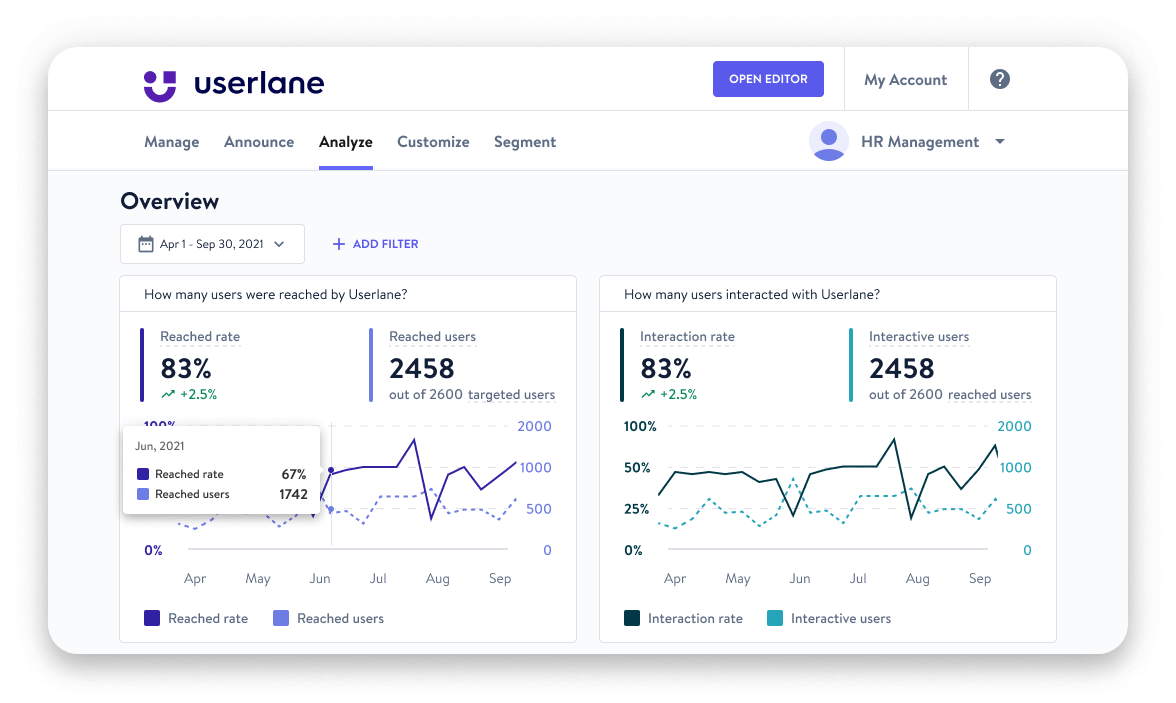Image resolution: width=1176 pixels, height=703 pixels.
Task: Click the trend arrow next to +2.5% reached rate
Action: click(x=166, y=394)
